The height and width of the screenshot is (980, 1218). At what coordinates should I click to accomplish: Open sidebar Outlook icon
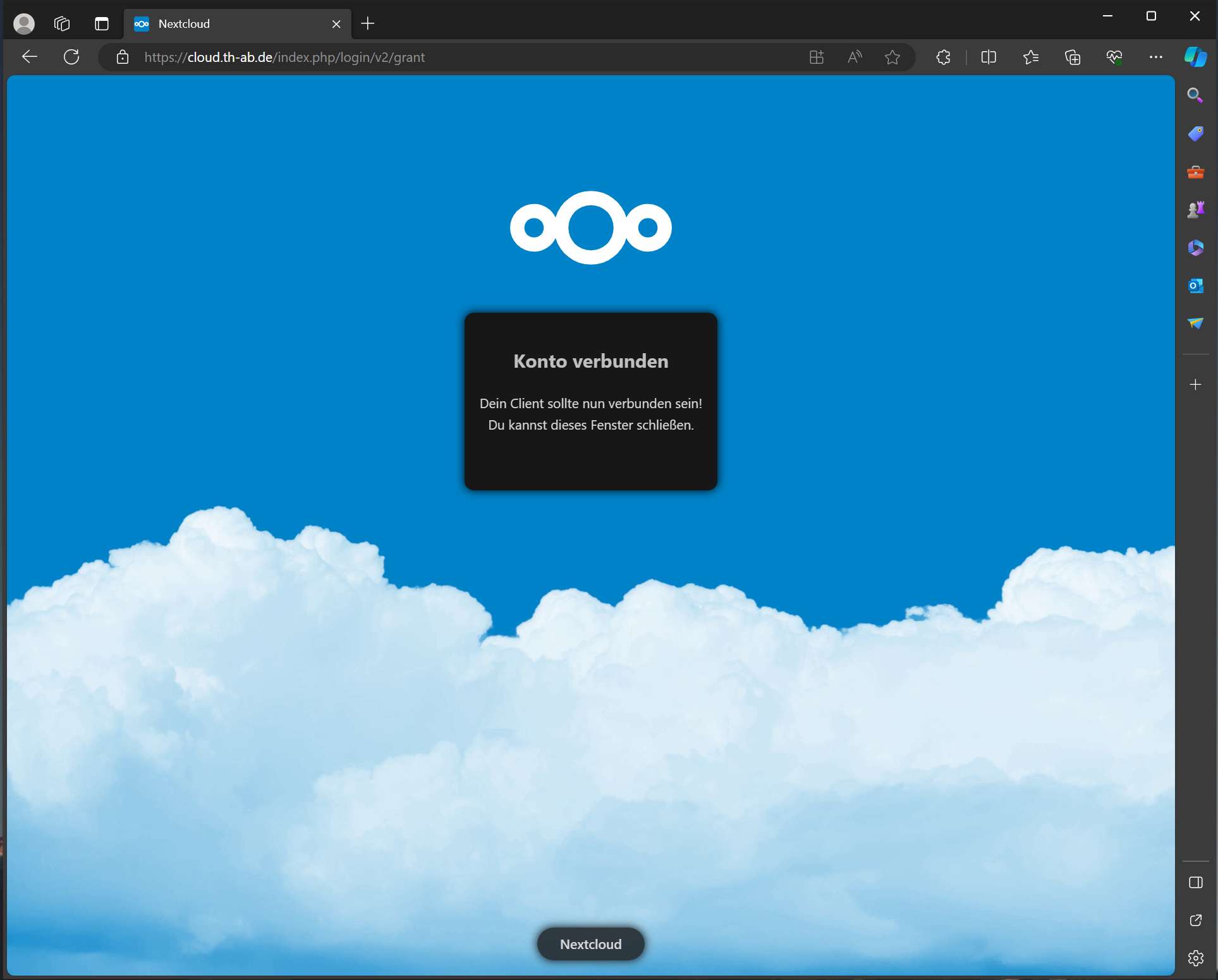[x=1195, y=285]
